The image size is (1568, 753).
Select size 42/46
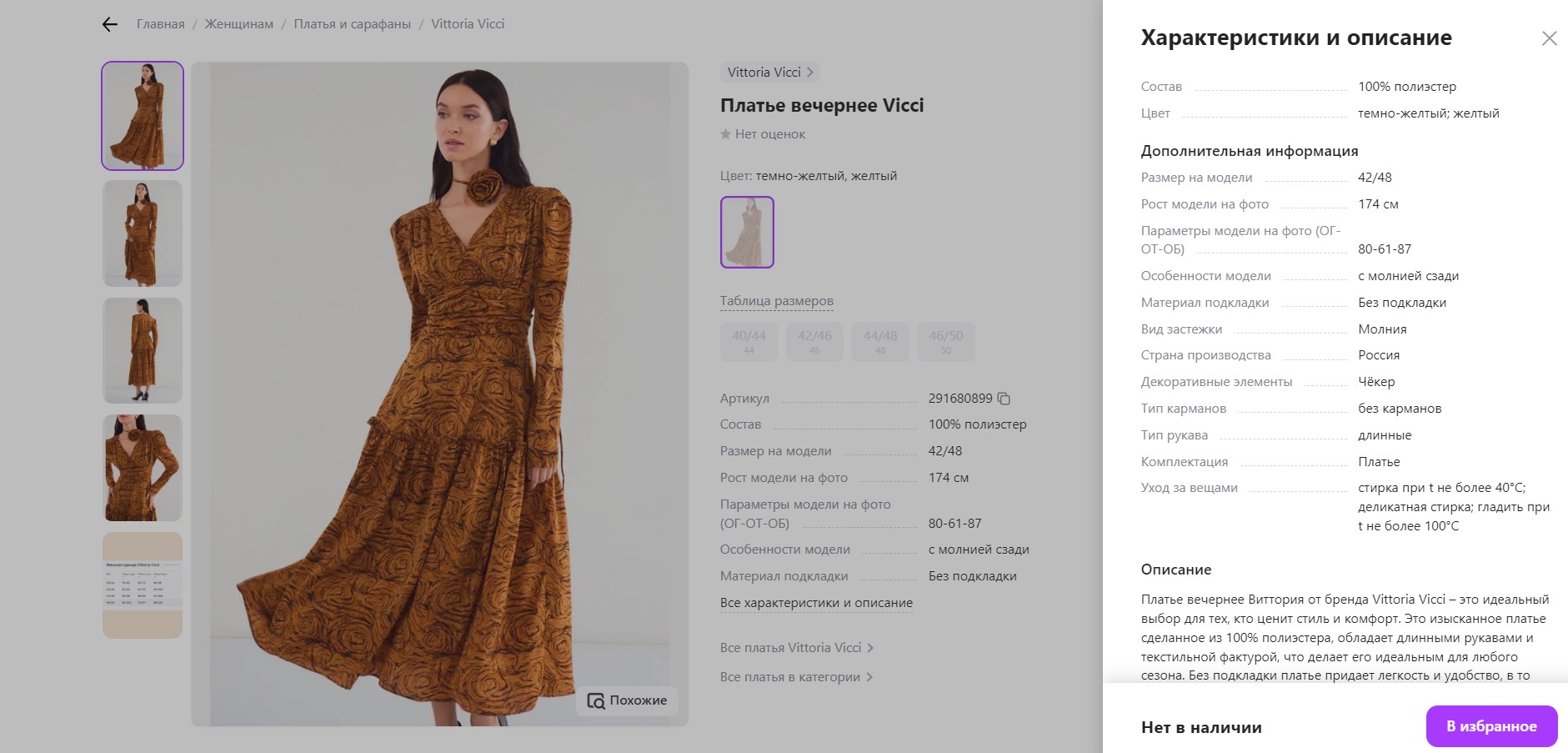(814, 341)
